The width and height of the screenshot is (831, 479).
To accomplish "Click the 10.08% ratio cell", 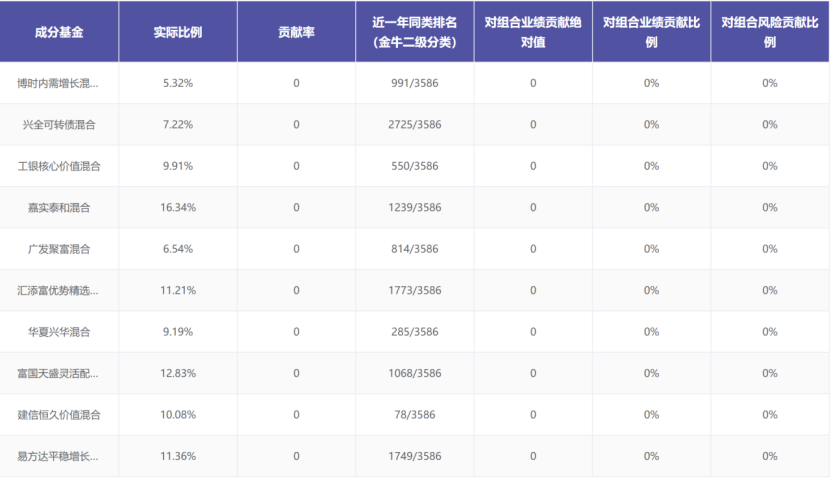I will tap(178, 415).
